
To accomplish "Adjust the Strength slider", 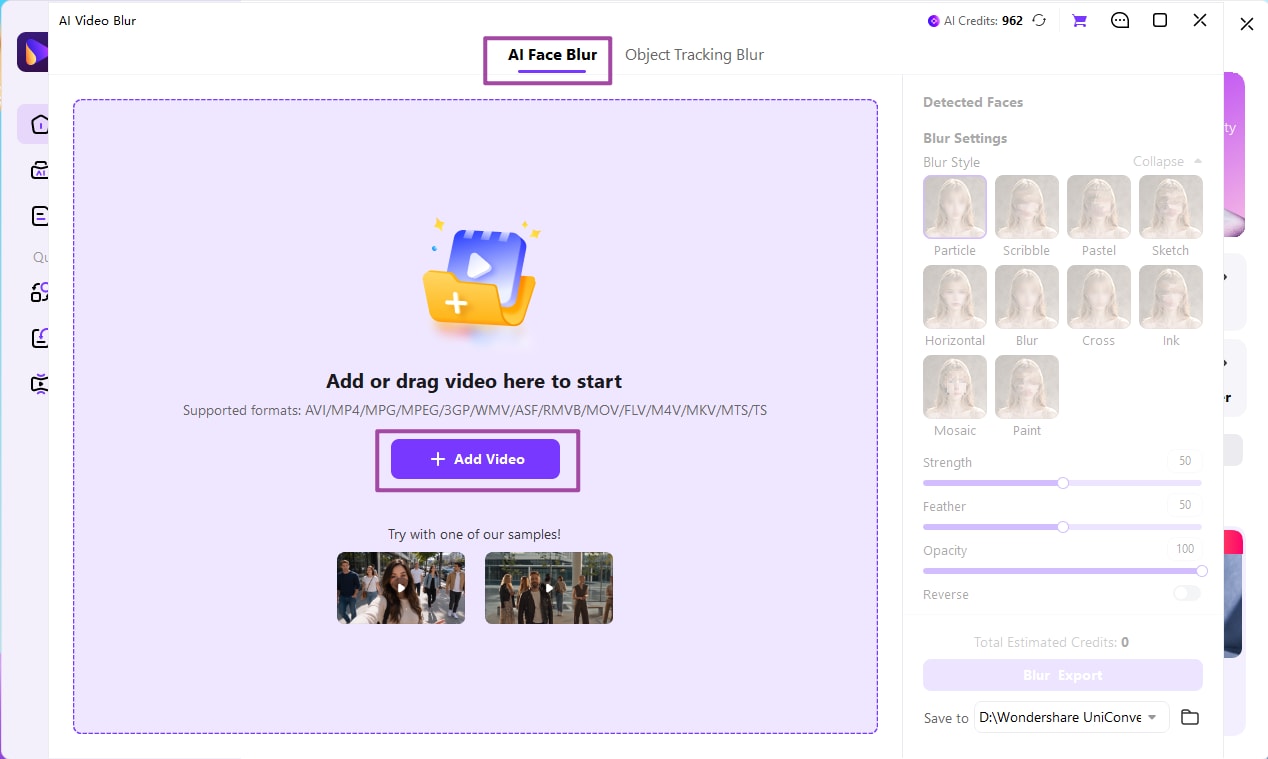I will (x=1062, y=483).
